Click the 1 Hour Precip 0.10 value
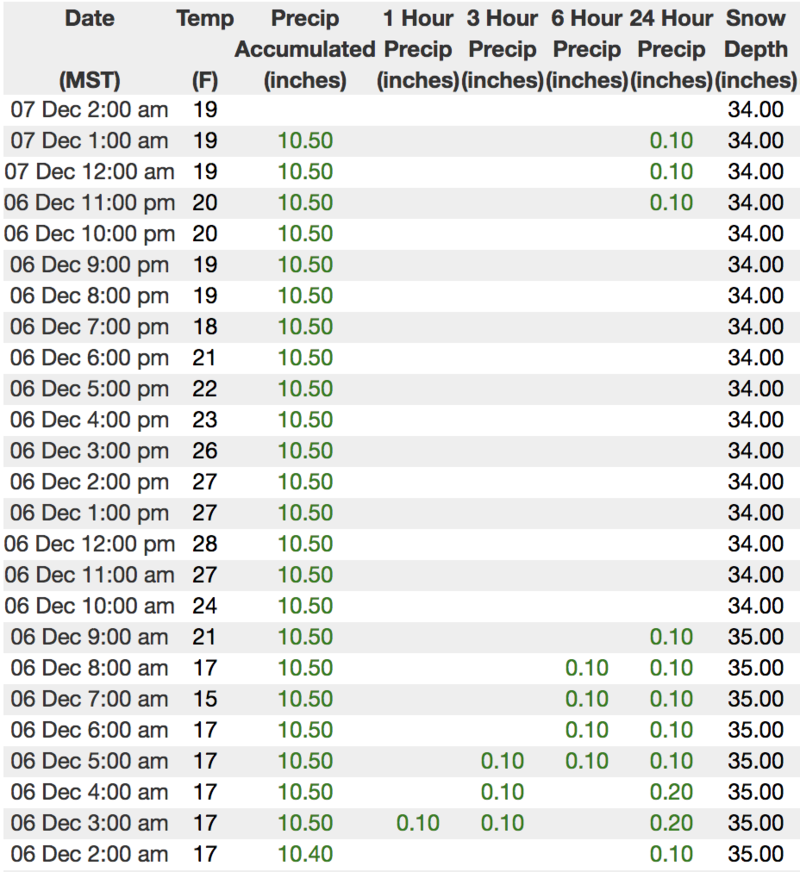 tap(417, 824)
